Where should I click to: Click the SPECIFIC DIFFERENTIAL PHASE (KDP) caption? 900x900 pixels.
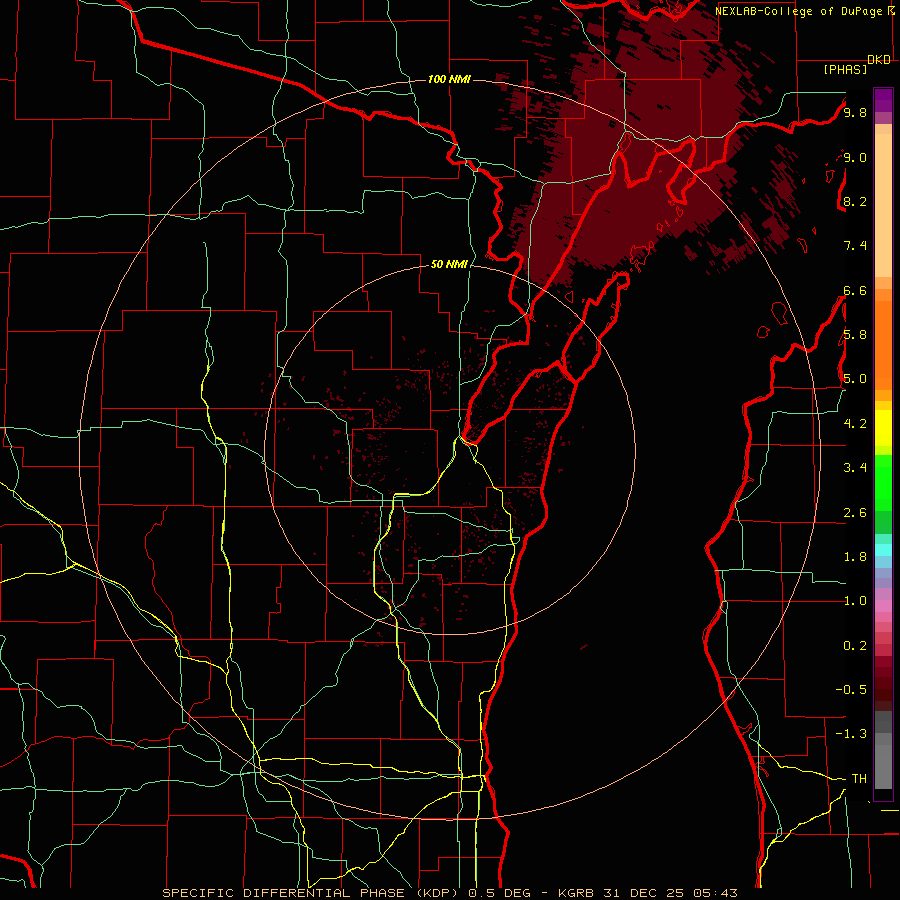click(x=313, y=893)
